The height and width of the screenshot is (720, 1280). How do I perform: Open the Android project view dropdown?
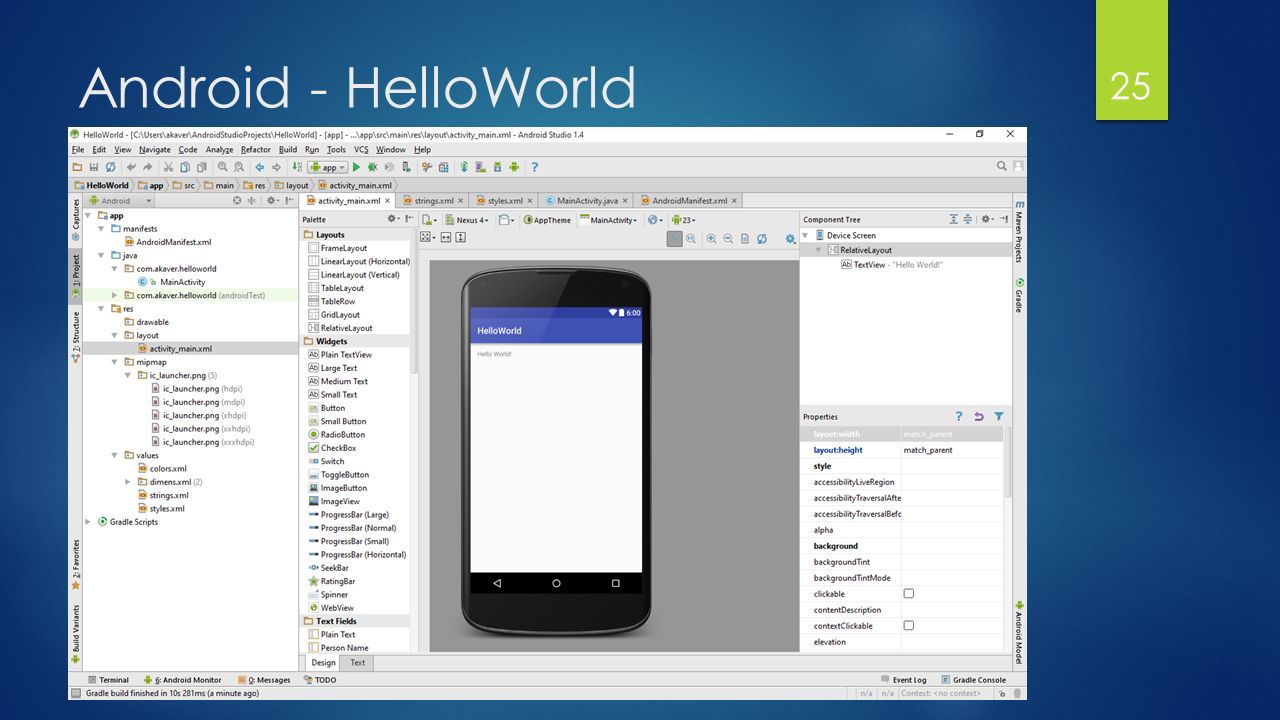pyautogui.click(x=121, y=201)
